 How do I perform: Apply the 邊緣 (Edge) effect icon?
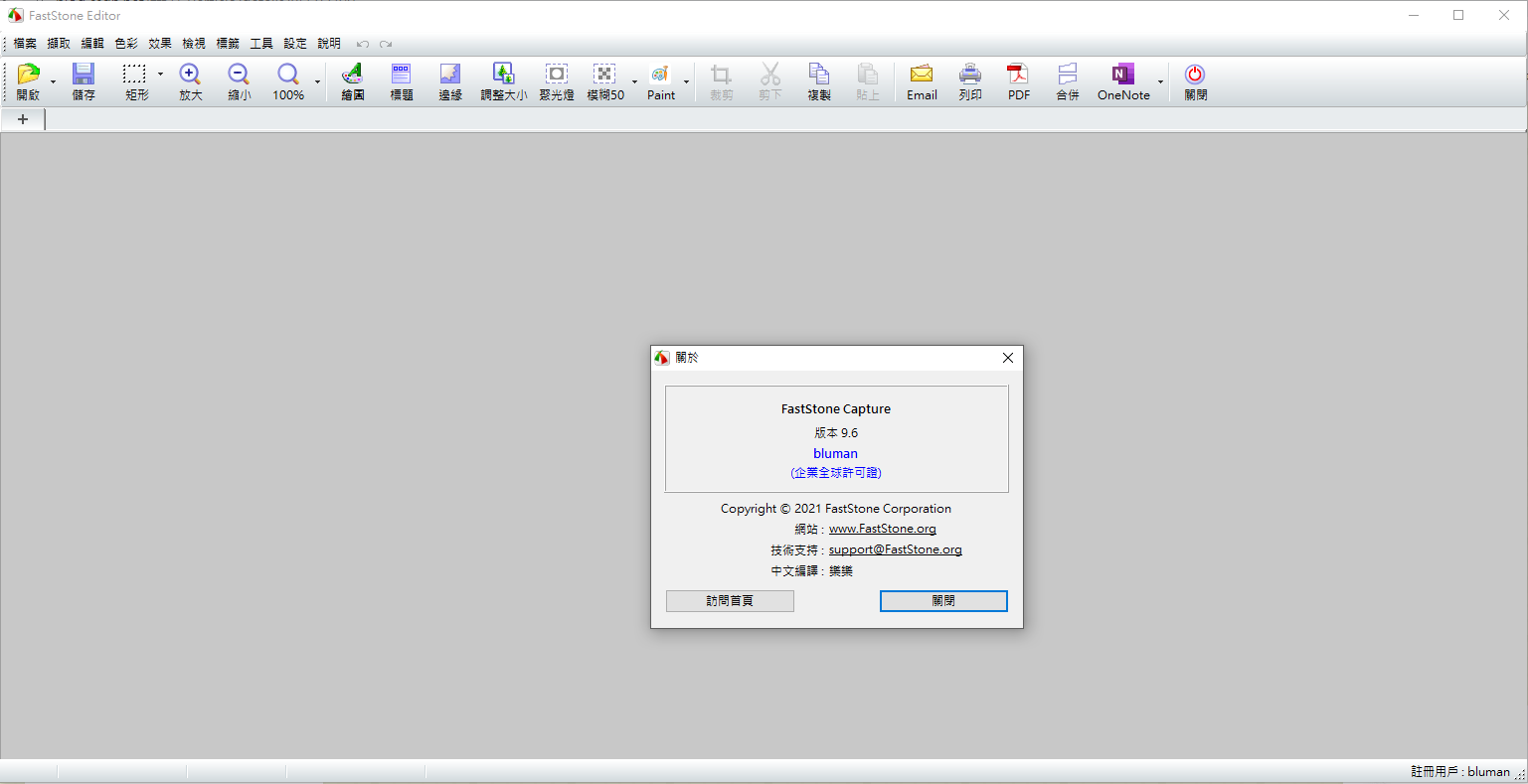[x=450, y=76]
